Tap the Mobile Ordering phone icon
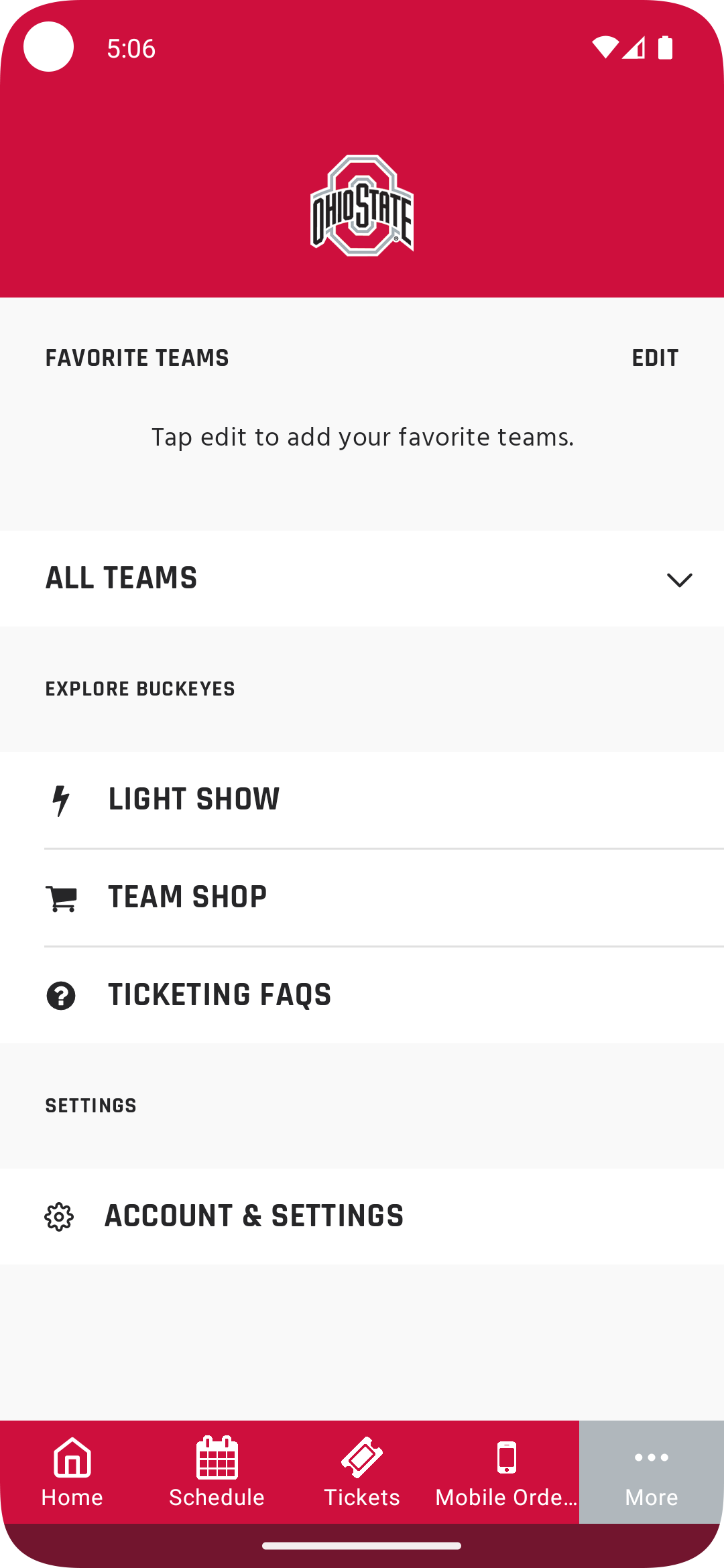Screen dimensions: 724x1568 [x=507, y=1457]
